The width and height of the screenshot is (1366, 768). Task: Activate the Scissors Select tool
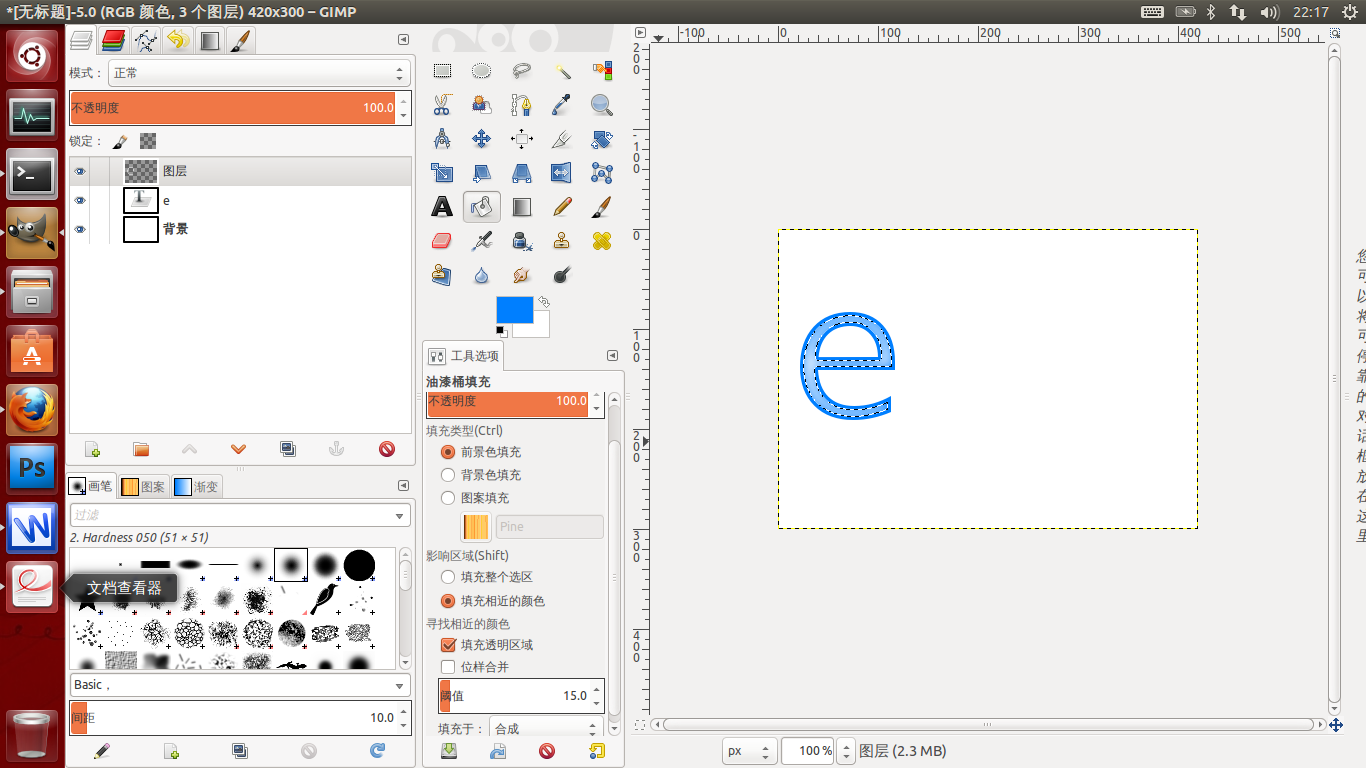442,105
